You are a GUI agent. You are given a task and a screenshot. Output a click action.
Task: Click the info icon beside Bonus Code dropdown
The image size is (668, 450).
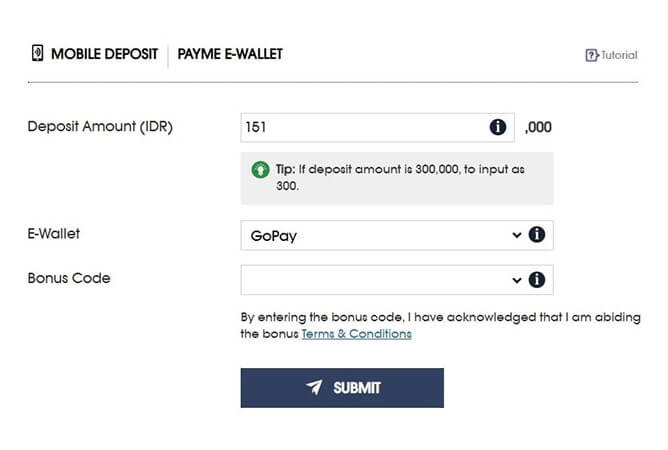537,280
